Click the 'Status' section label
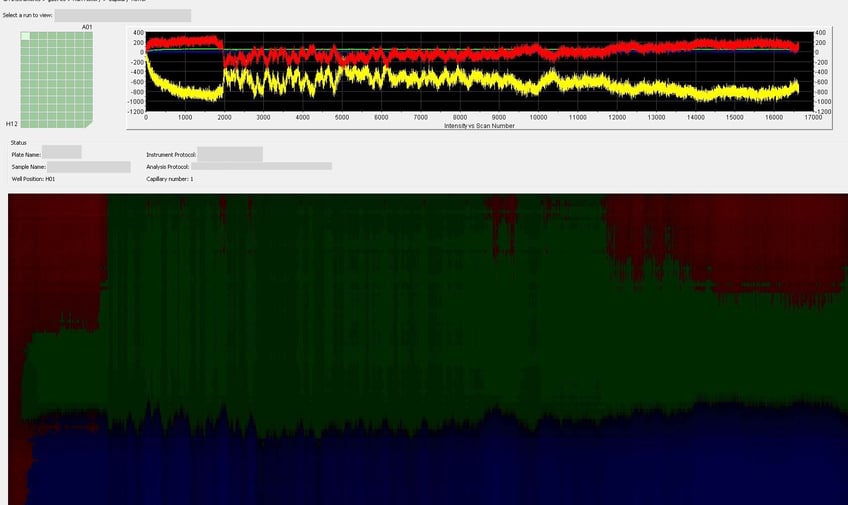 [18, 143]
